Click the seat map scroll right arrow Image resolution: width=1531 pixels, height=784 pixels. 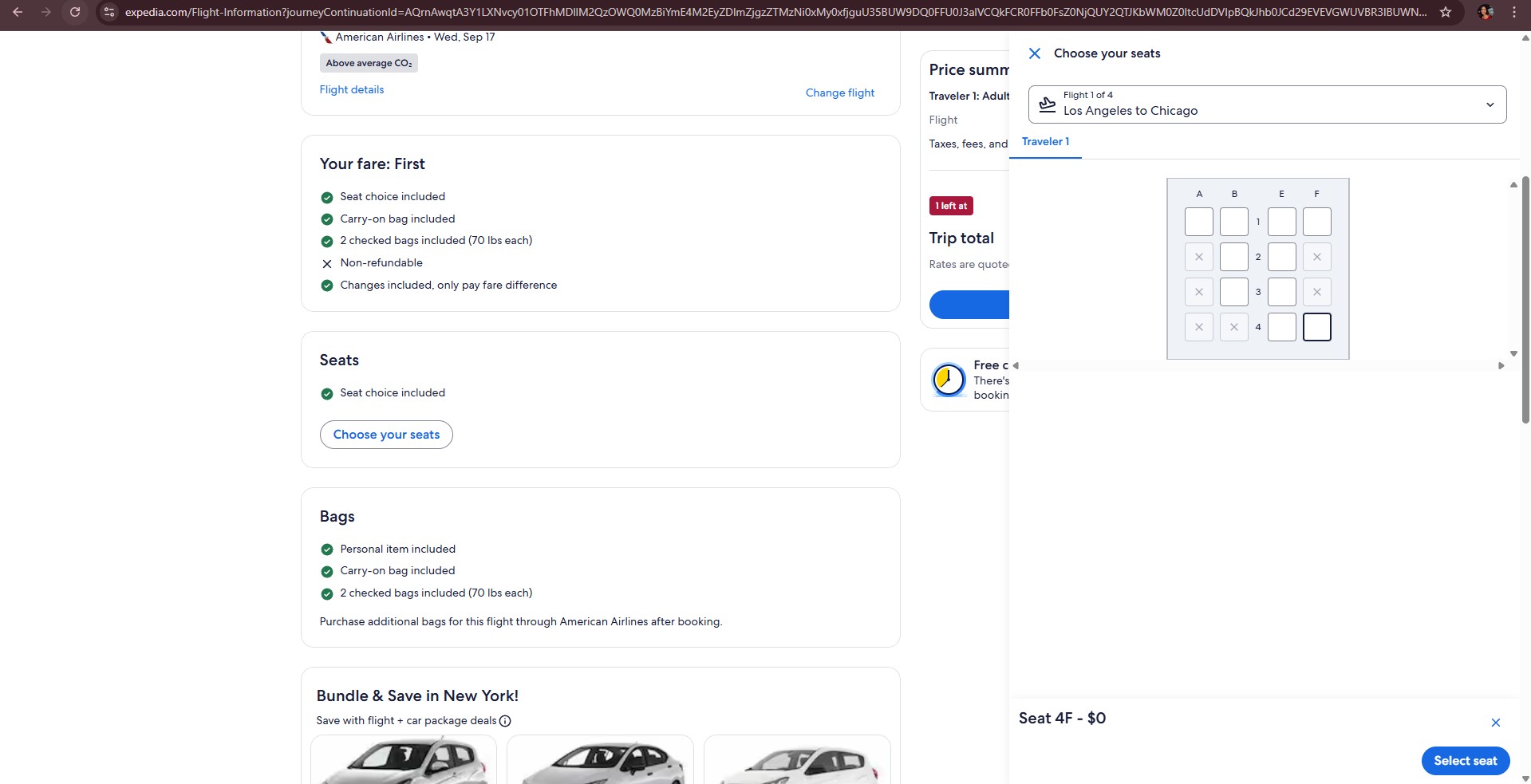(x=1501, y=365)
